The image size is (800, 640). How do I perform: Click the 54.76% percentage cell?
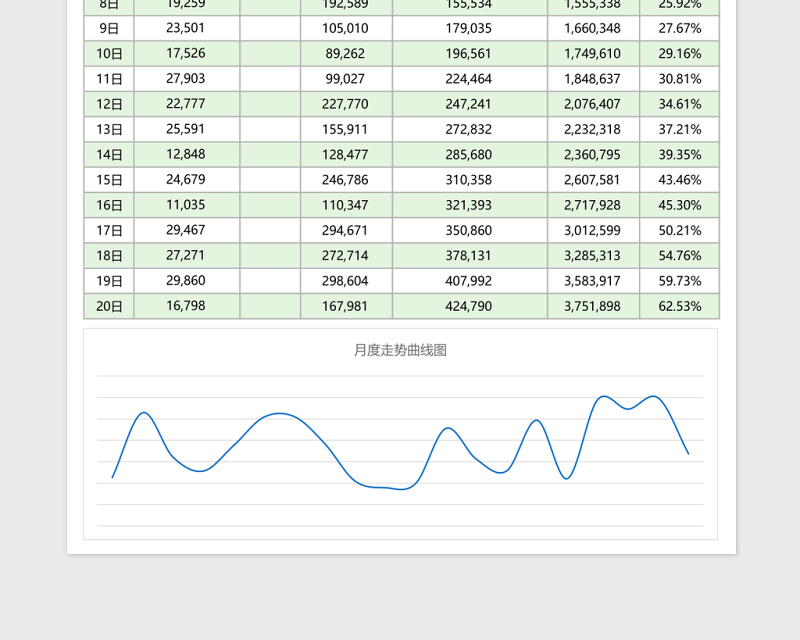point(680,256)
